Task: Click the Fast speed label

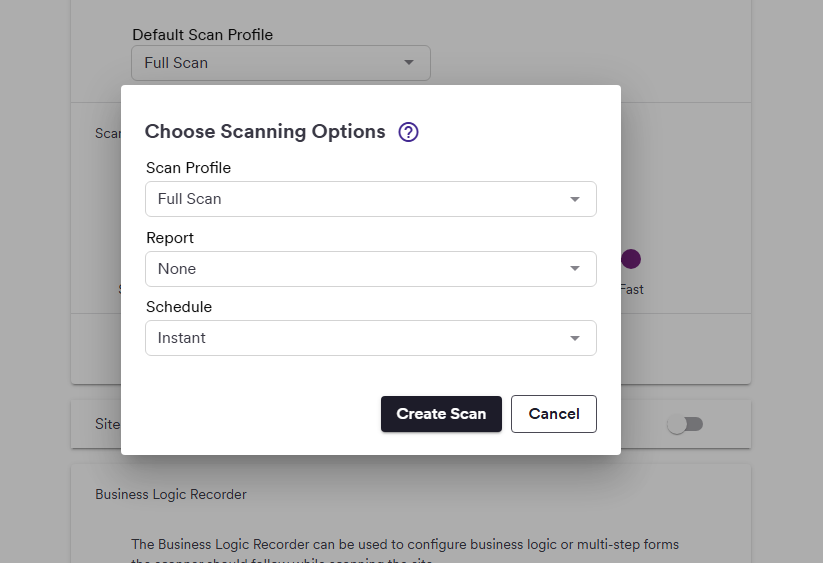Action: click(632, 290)
